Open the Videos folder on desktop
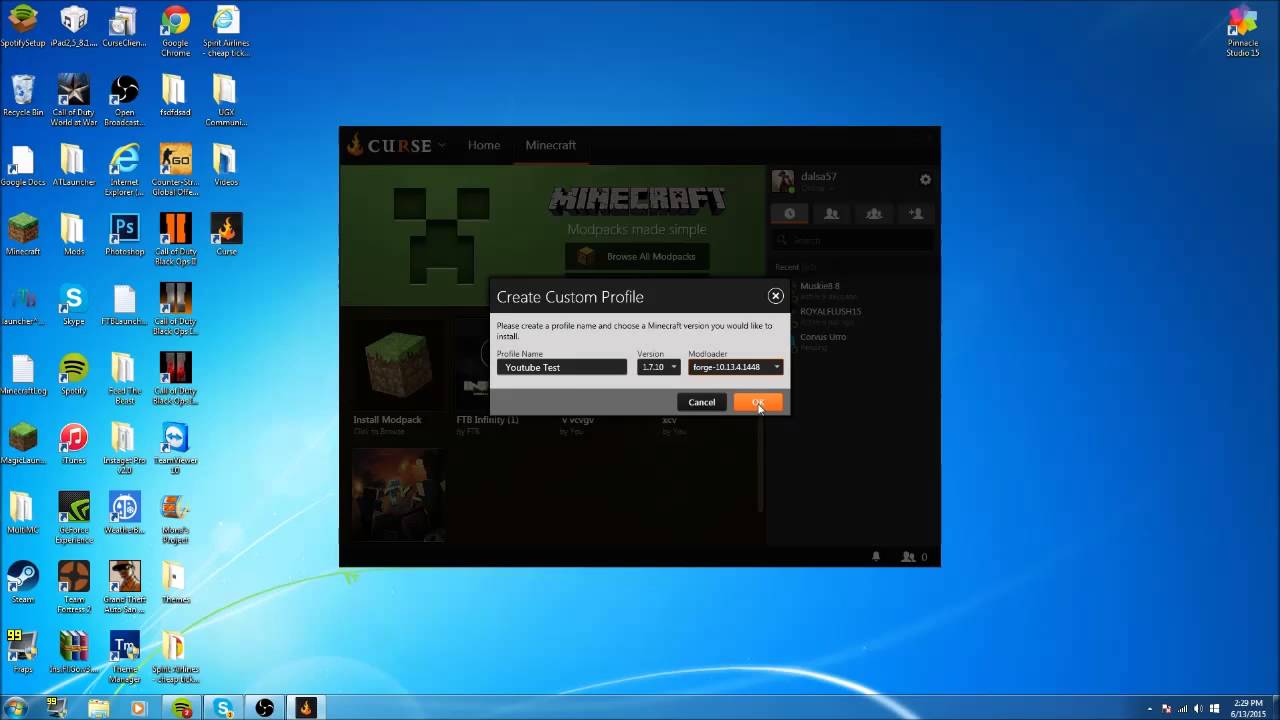The image size is (1280, 720). pyautogui.click(x=226, y=165)
